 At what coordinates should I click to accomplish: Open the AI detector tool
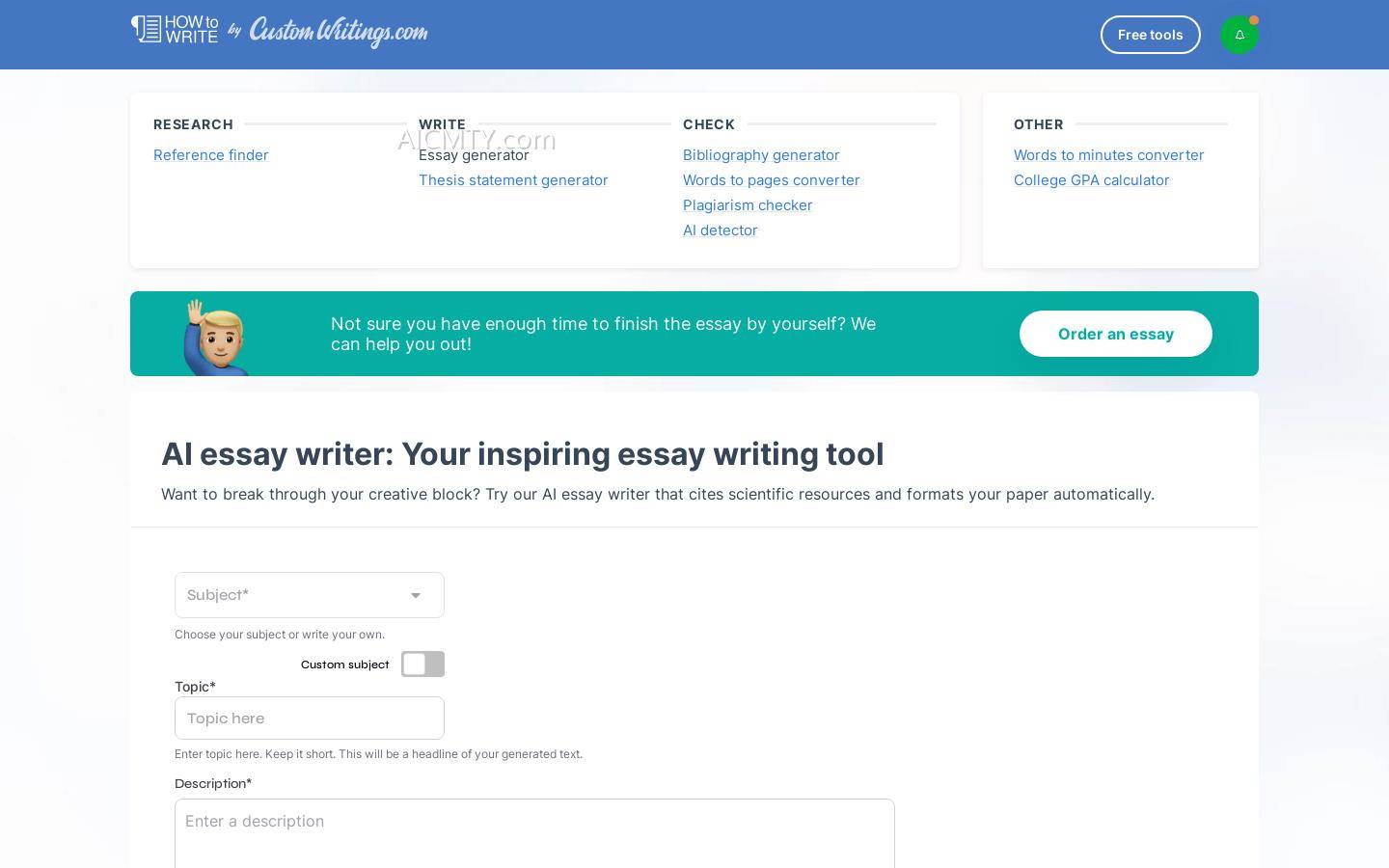[720, 230]
